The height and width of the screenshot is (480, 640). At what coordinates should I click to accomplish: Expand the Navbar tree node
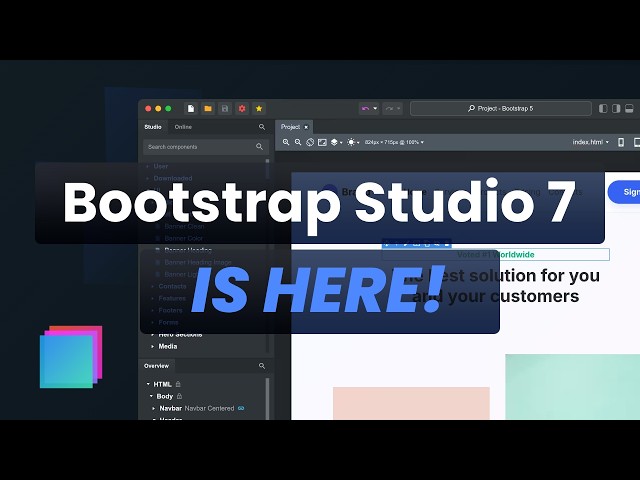[x=154, y=409]
